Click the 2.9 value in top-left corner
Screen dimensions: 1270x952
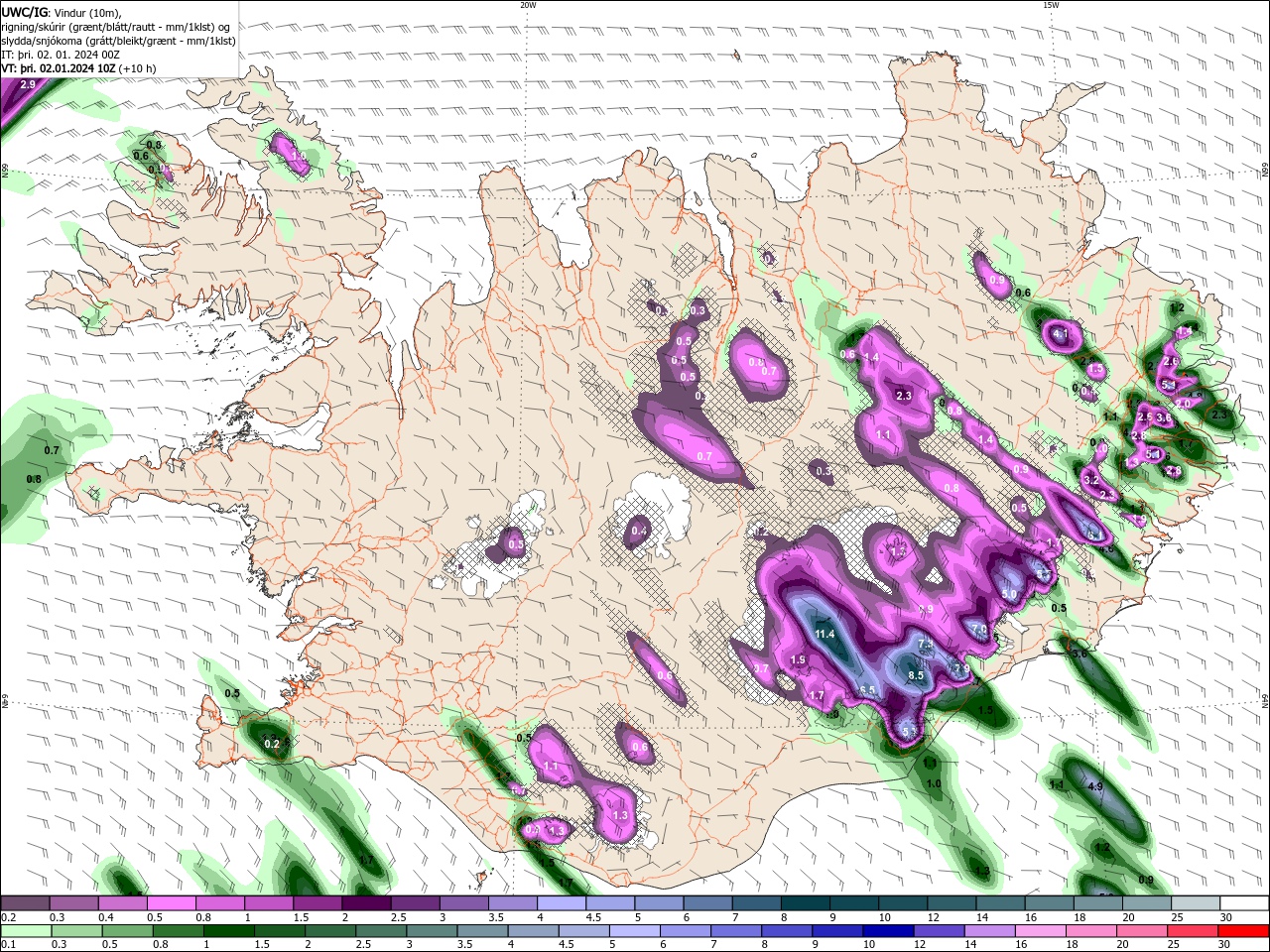click(28, 85)
